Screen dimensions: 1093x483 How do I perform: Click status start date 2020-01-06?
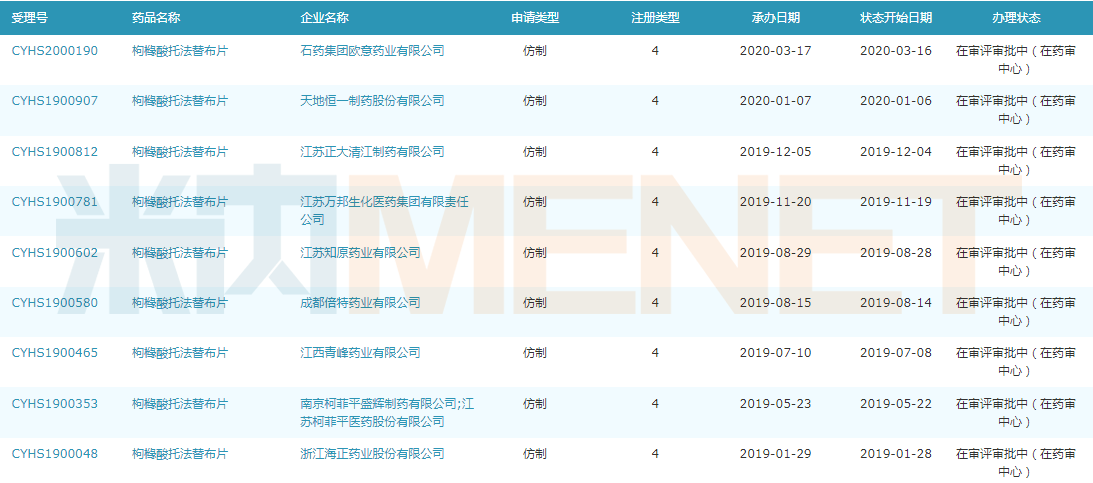point(896,101)
